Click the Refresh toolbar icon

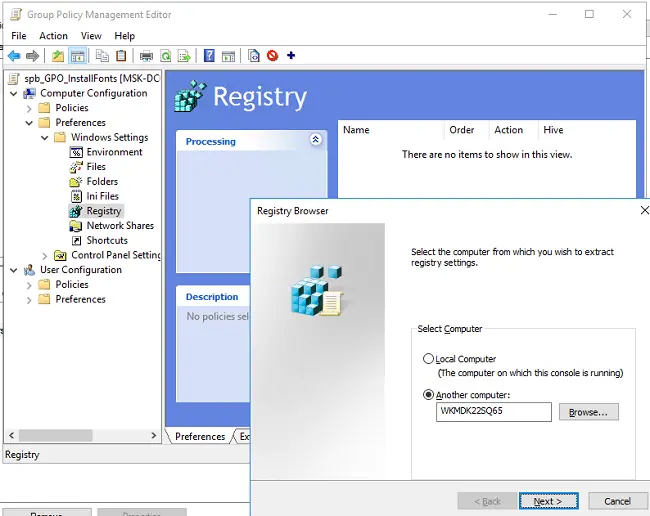pyautogui.click(x=166, y=56)
